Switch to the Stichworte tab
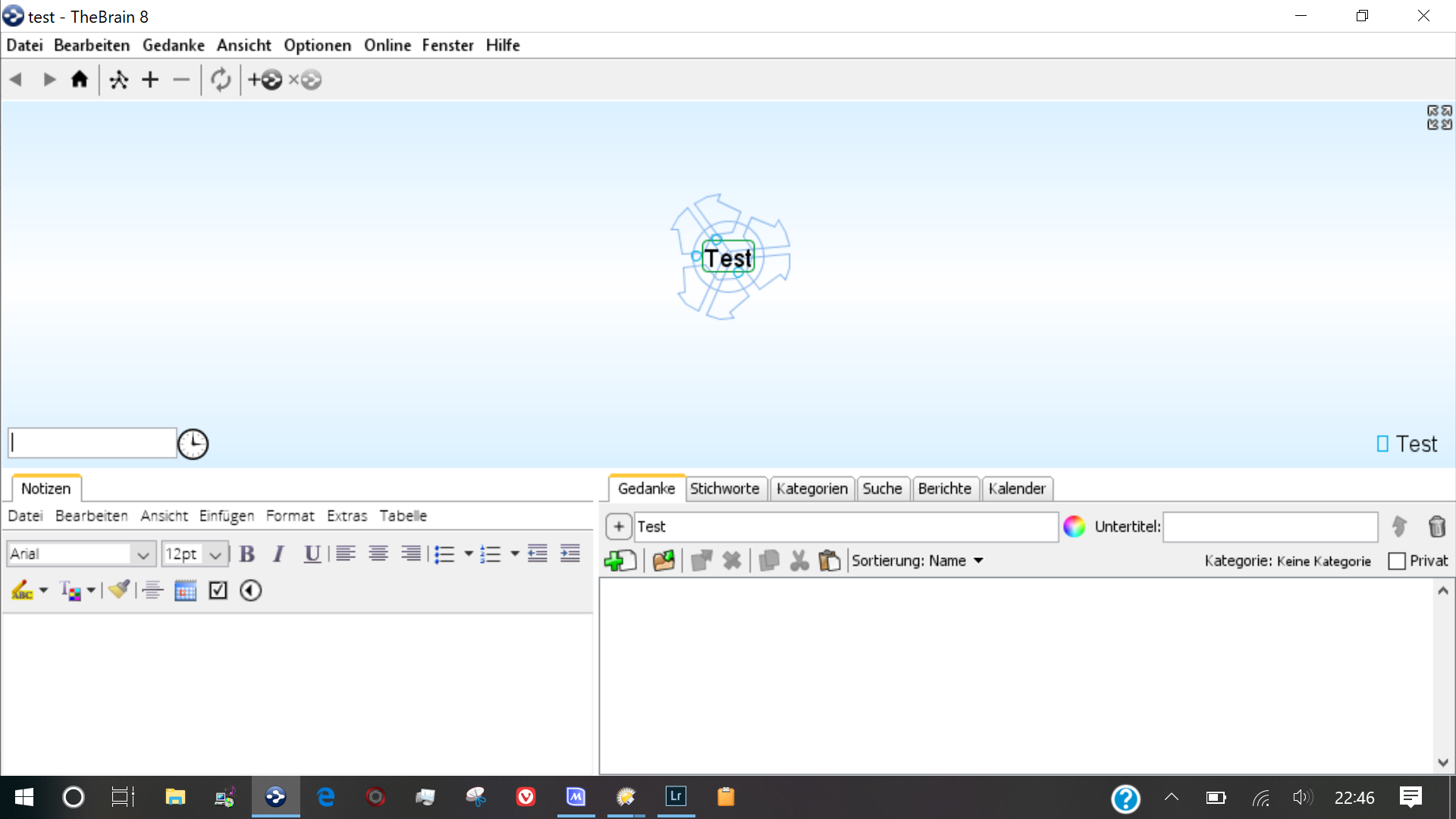 (x=724, y=489)
